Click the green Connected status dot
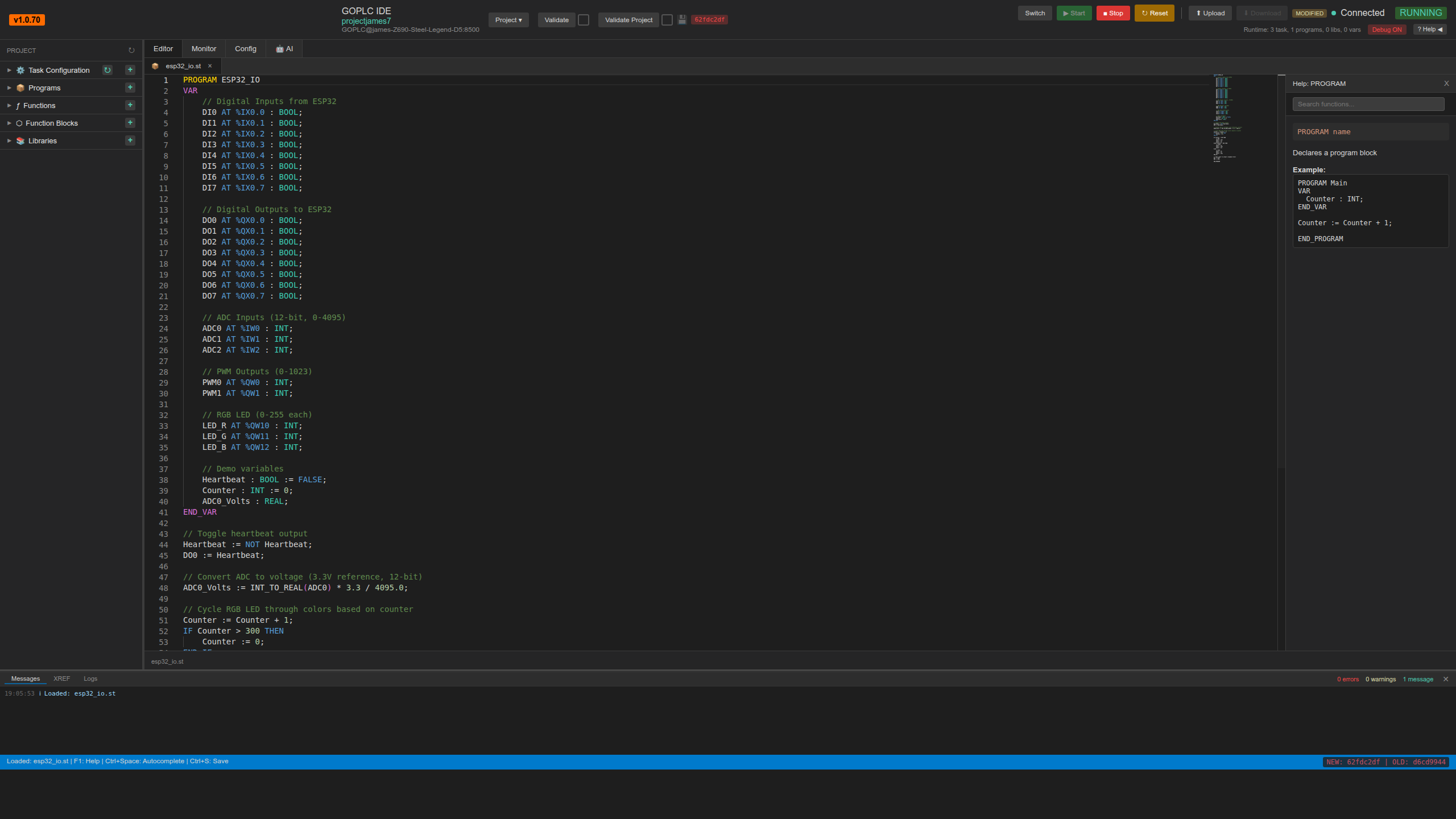 tap(1334, 13)
